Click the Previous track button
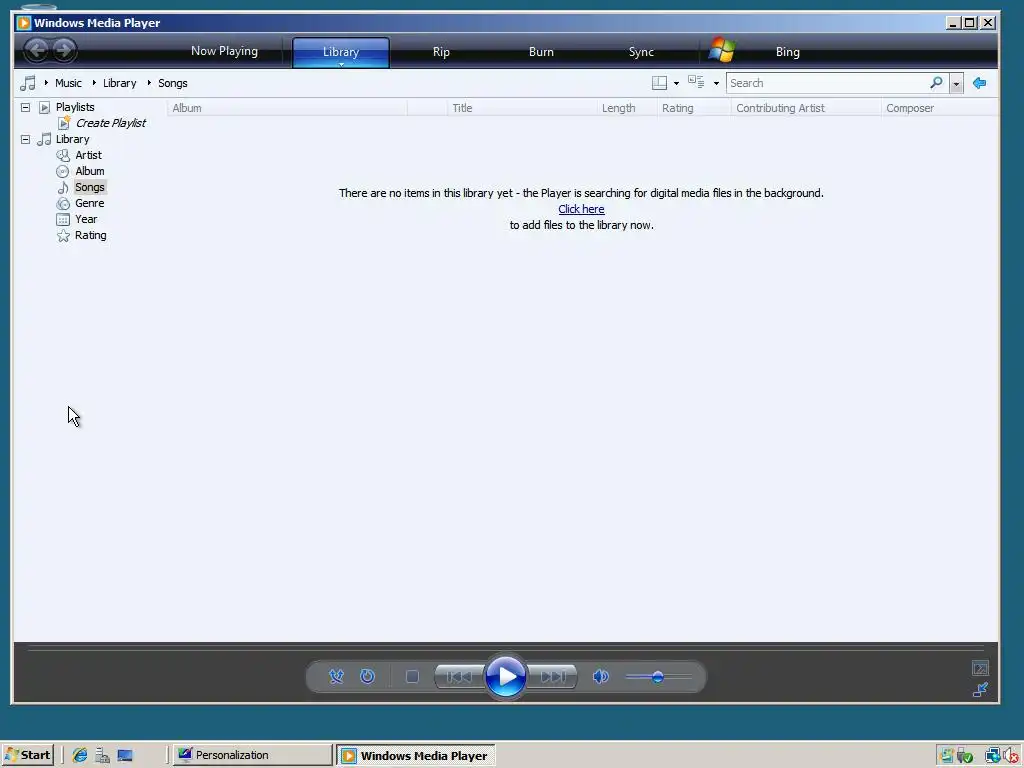Image resolution: width=1024 pixels, height=768 pixels. pyautogui.click(x=459, y=677)
